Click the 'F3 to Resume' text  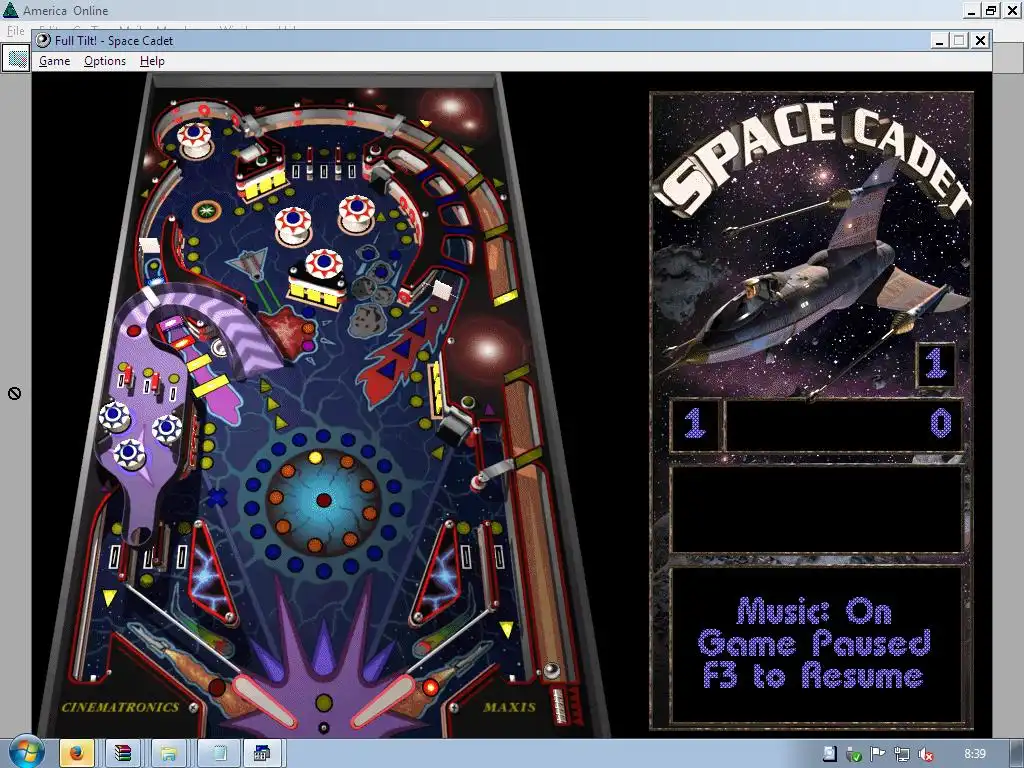tap(814, 675)
